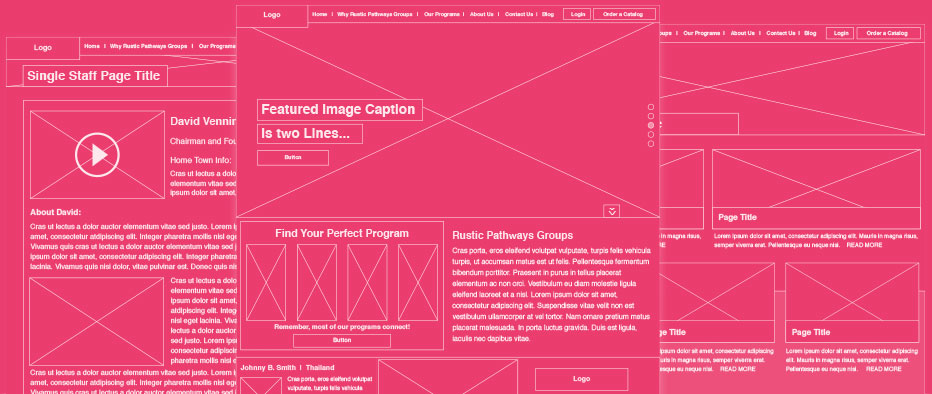Click the 'Chairman and Fou' subtitle text
This screenshot has width=932, height=394.
tap(203, 141)
